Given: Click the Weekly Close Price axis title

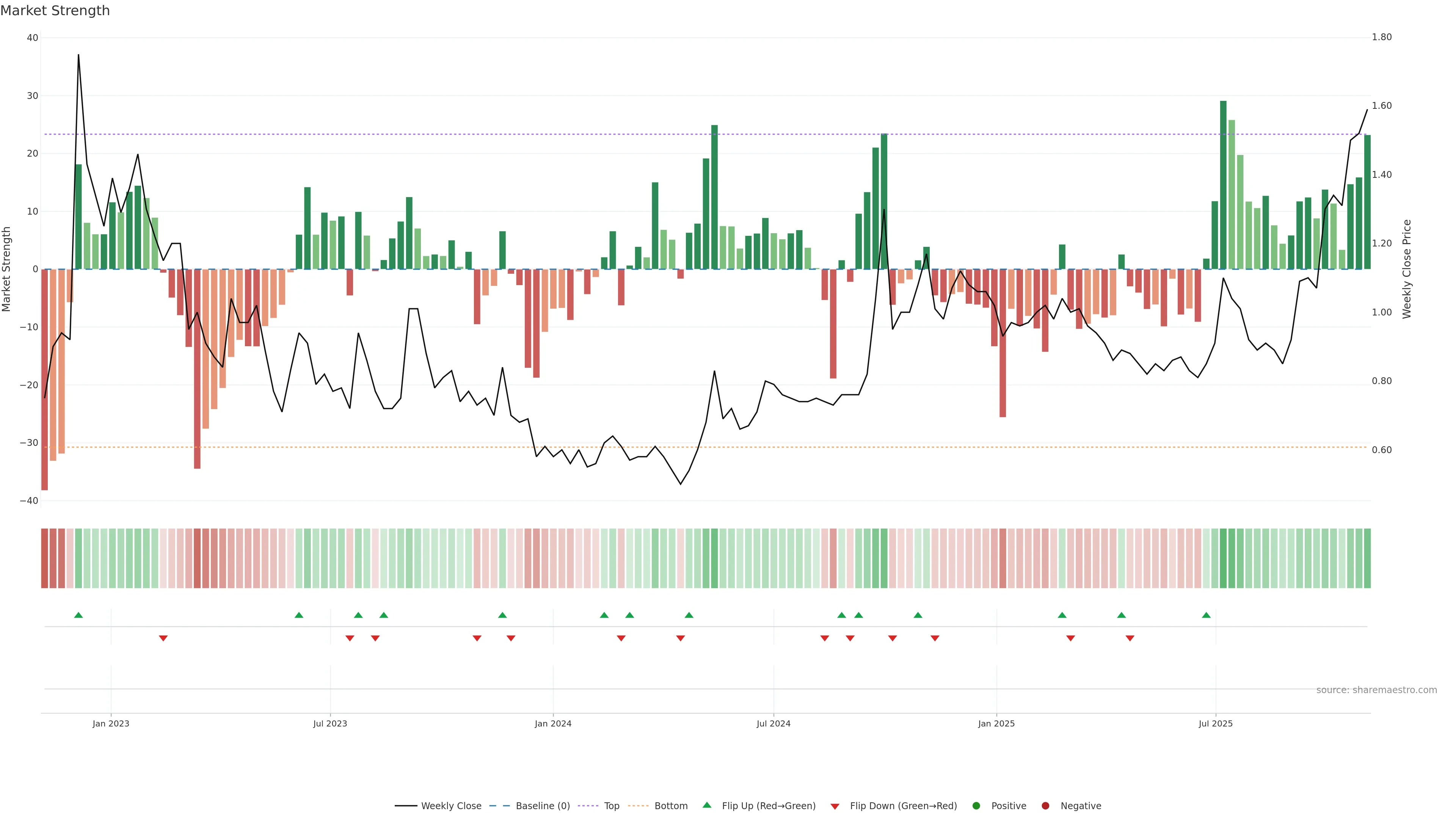Looking at the screenshot, I should coord(1407,269).
